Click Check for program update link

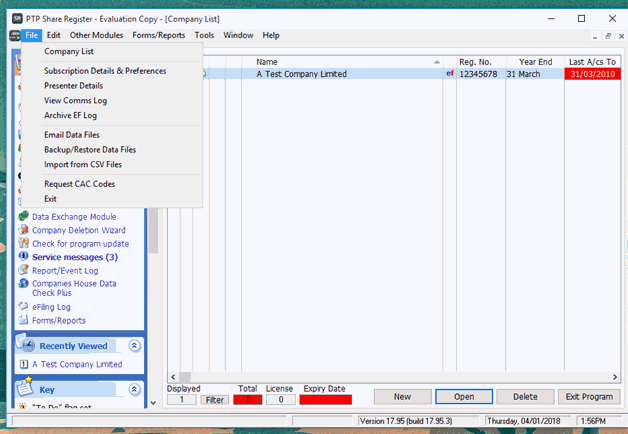coord(81,243)
